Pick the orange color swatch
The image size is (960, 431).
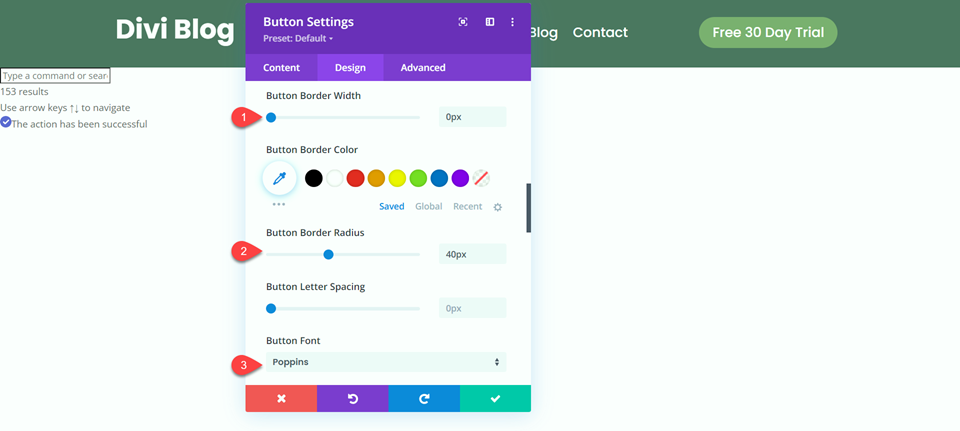(376, 178)
